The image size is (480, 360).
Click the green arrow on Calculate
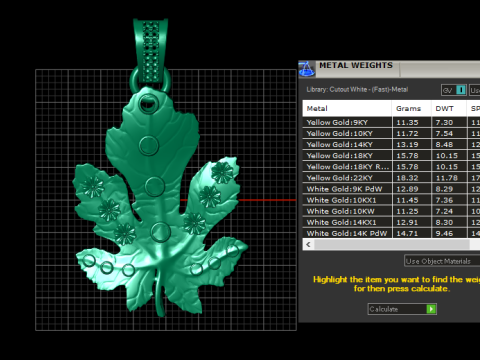click(x=431, y=309)
